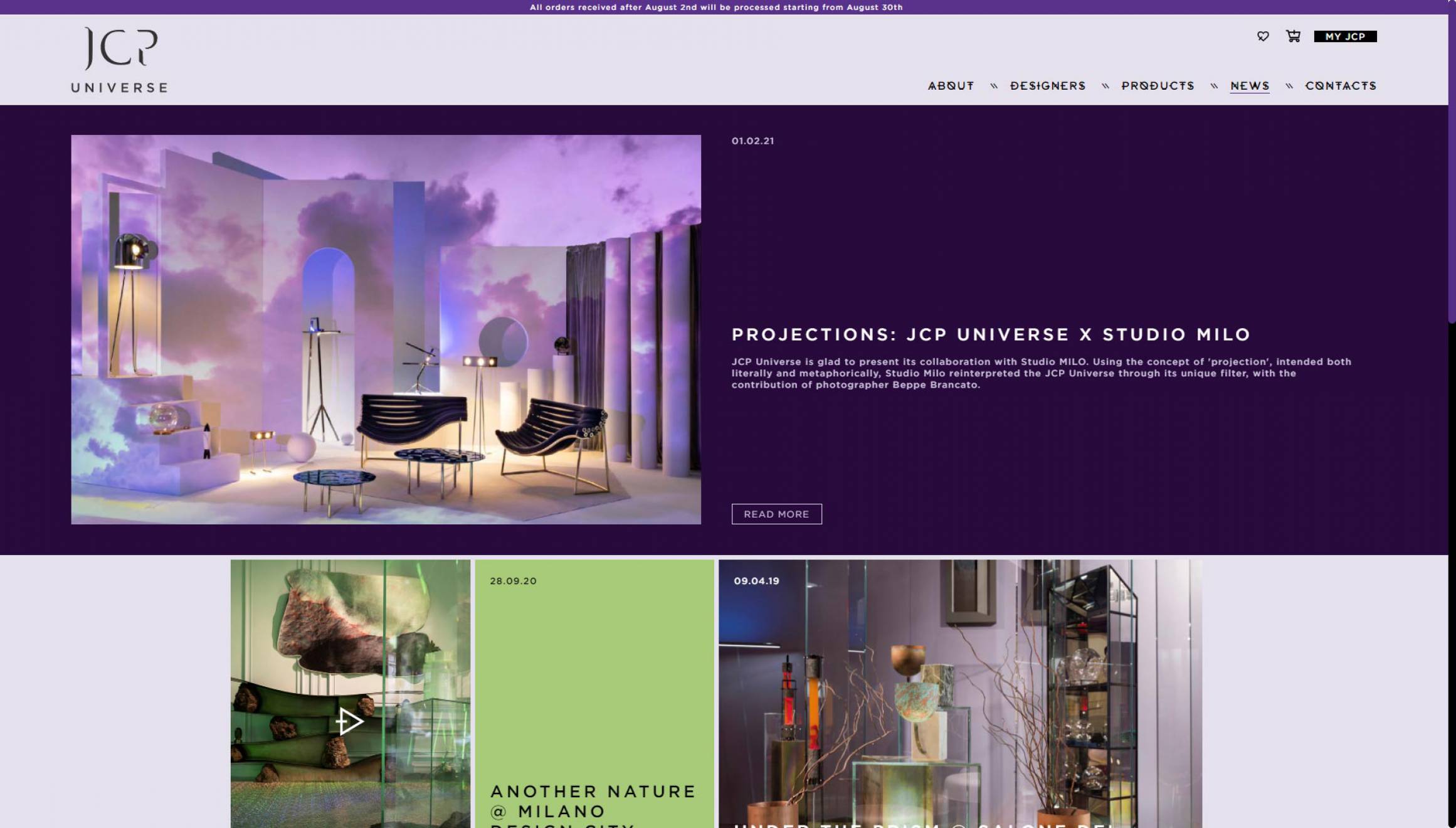
Task: Click the Studio MILO collaboration description paragraph
Action: tap(1041, 373)
